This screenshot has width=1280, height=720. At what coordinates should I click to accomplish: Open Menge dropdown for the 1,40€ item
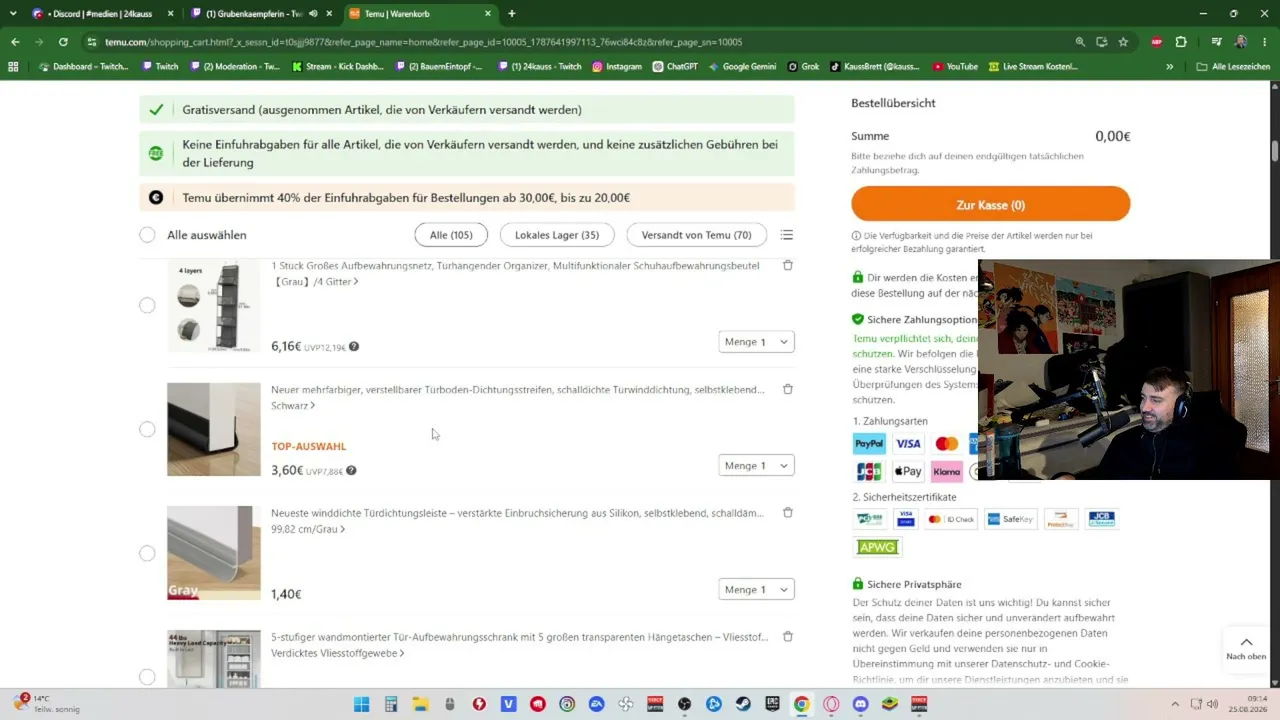pos(756,590)
